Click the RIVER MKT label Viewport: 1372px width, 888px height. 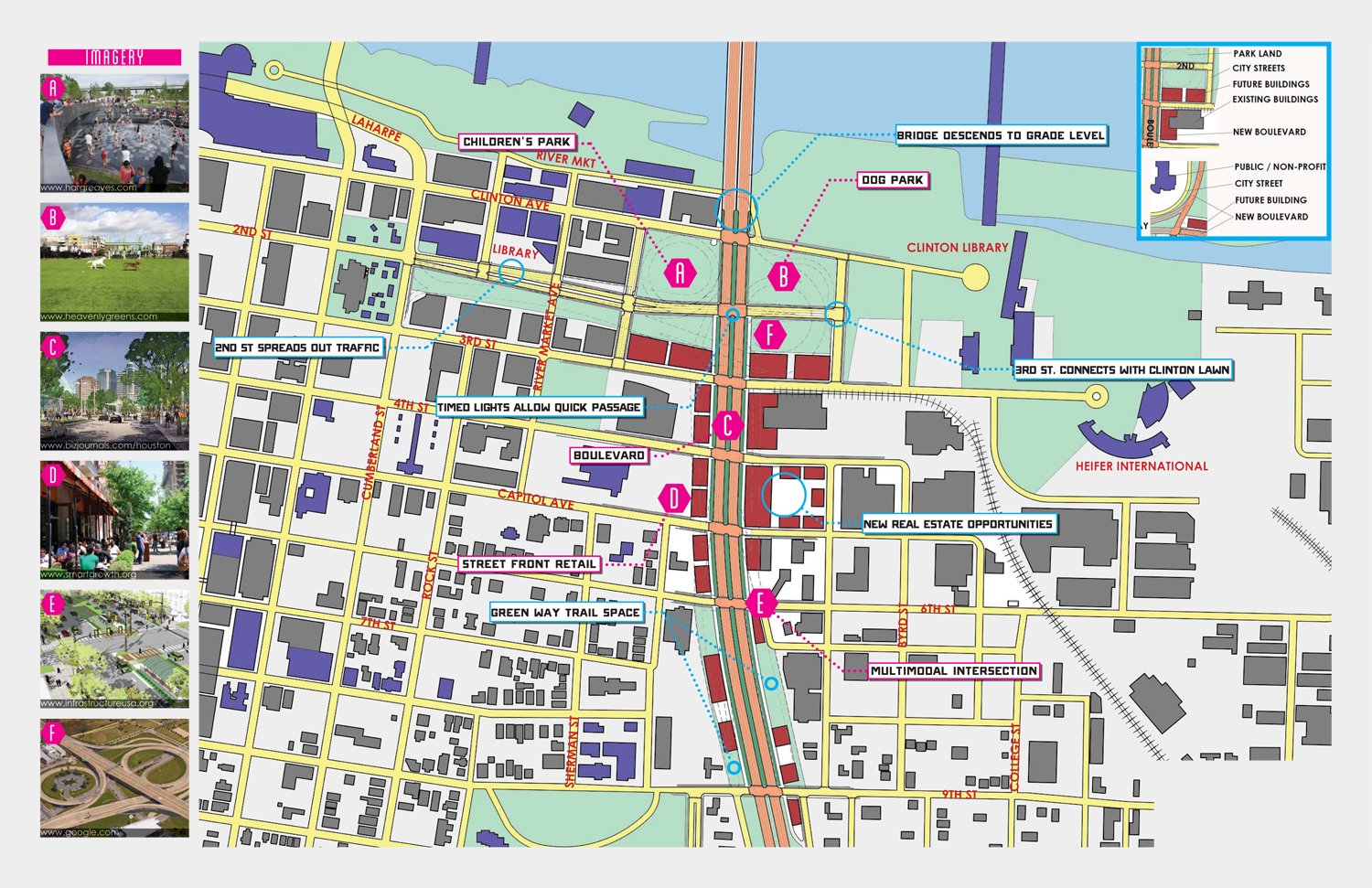click(x=566, y=158)
